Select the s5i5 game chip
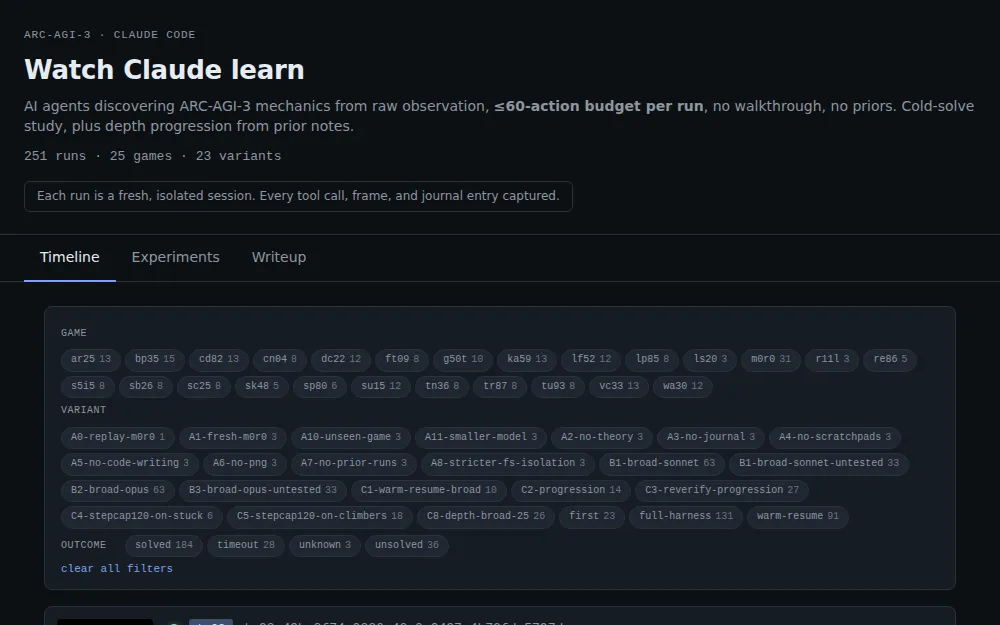The image size is (1000, 625). (x=87, y=386)
